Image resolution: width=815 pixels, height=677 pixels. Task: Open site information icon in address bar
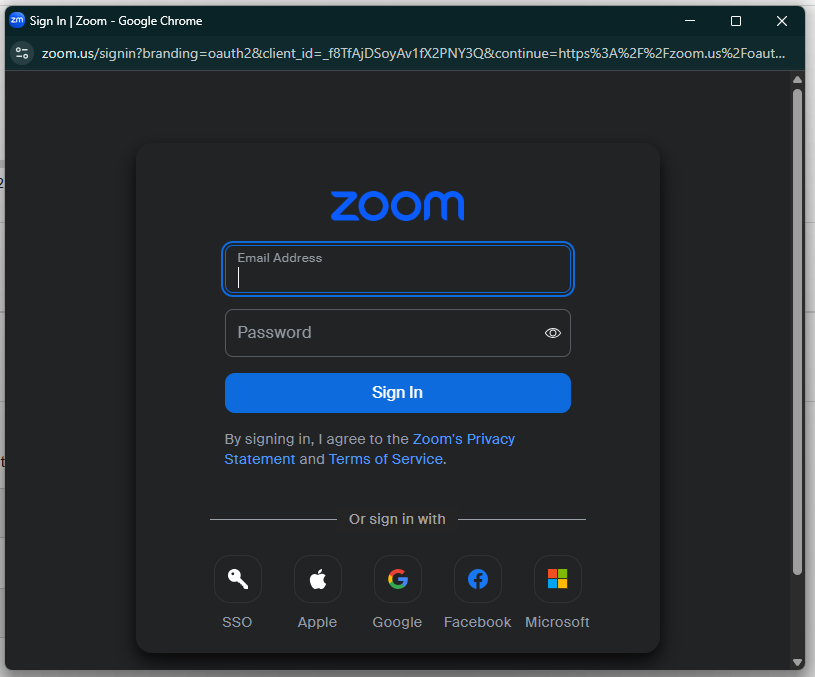point(22,53)
